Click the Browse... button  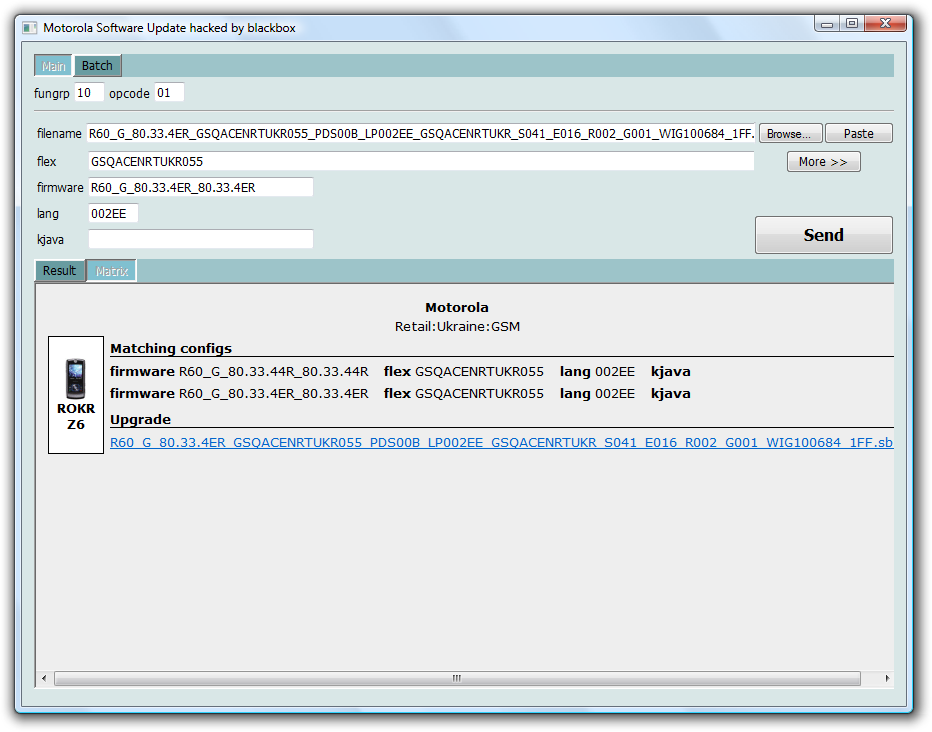coord(791,134)
